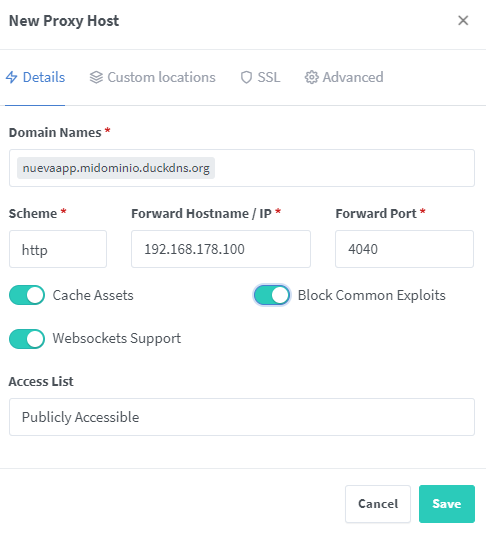
Task: Cancel the proxy host creation
Action: [378, 504]
